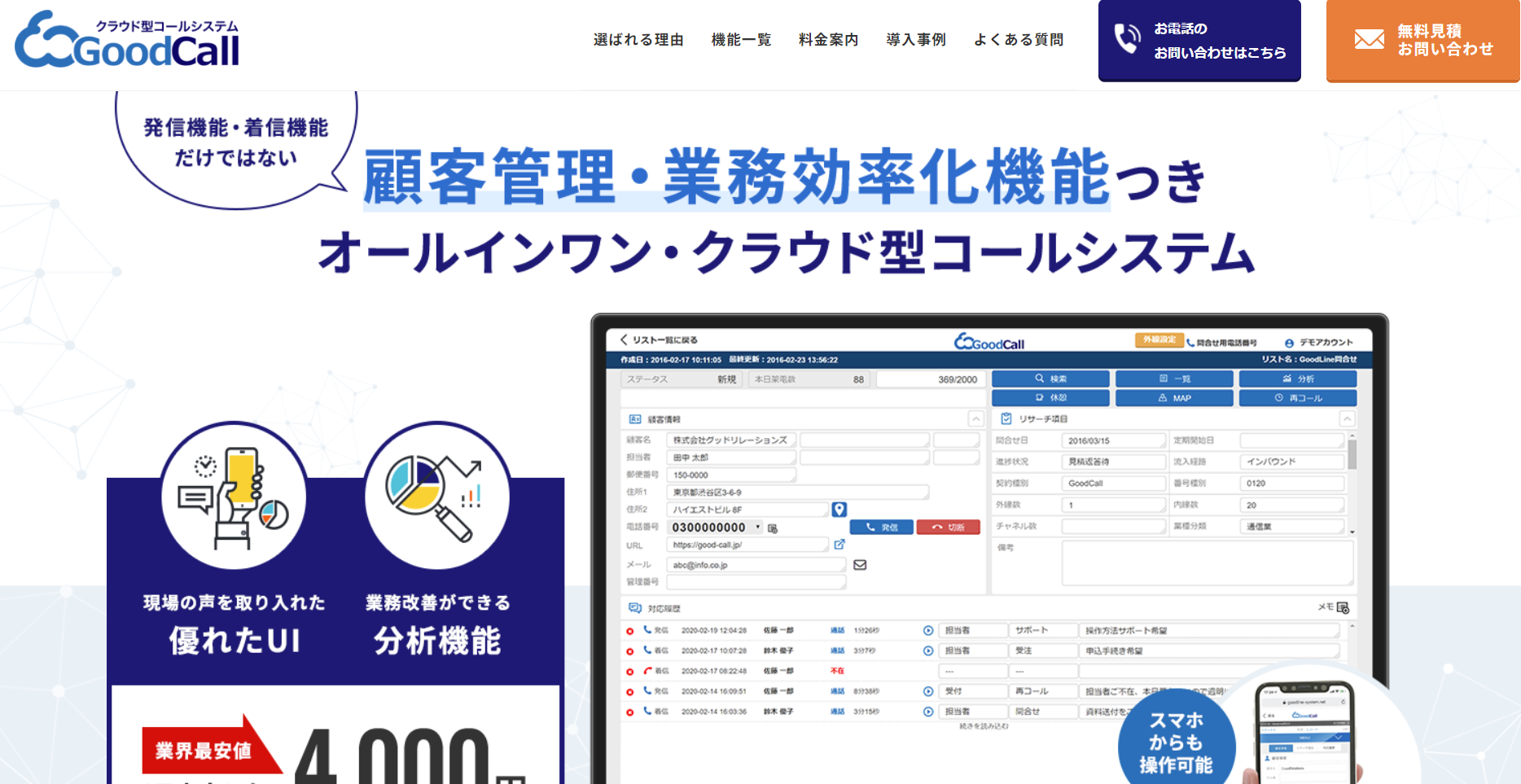Viewport: 1521px width, 784px height.
Task: Play the first call history recording arrow
Action: pos(927,629)
